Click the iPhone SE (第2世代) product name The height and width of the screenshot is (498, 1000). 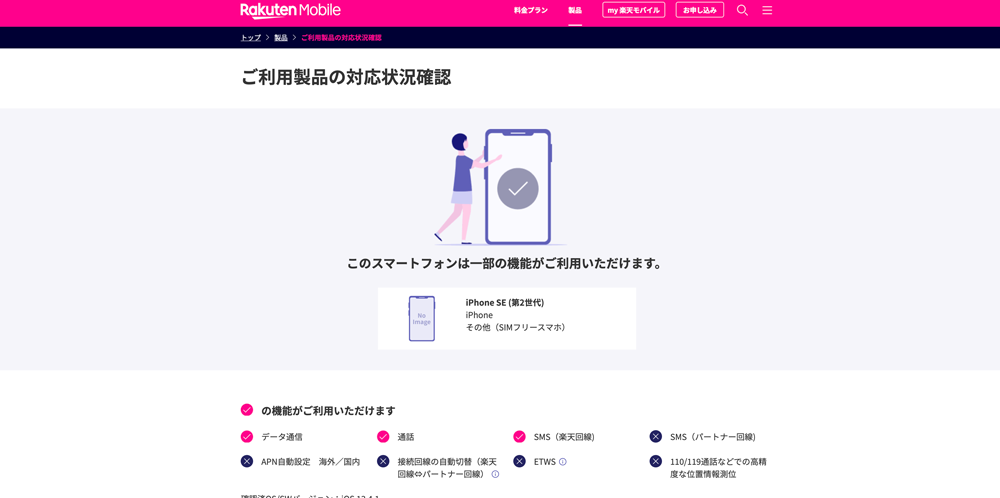[504, 302]
